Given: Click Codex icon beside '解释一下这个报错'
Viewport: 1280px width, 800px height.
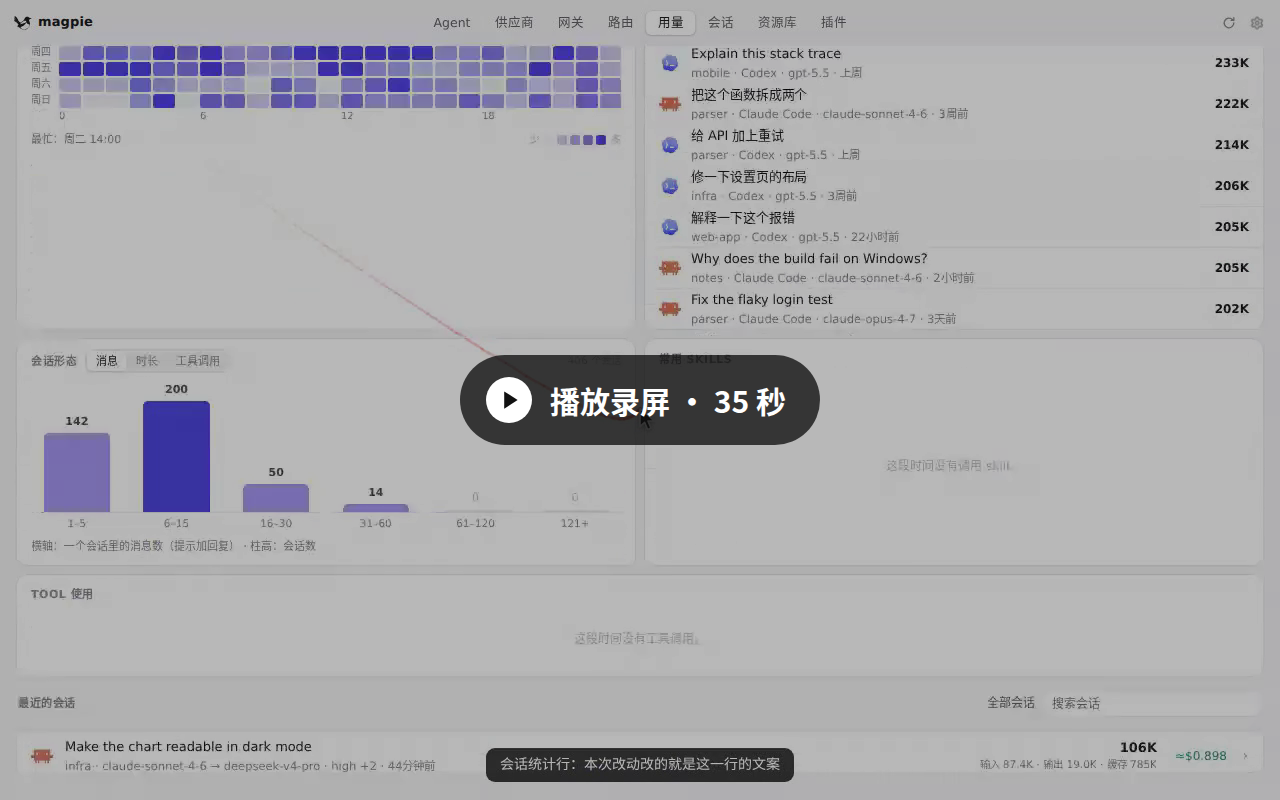Looking at the screenshot, I should pyautogui.click(x=670, y=227).
